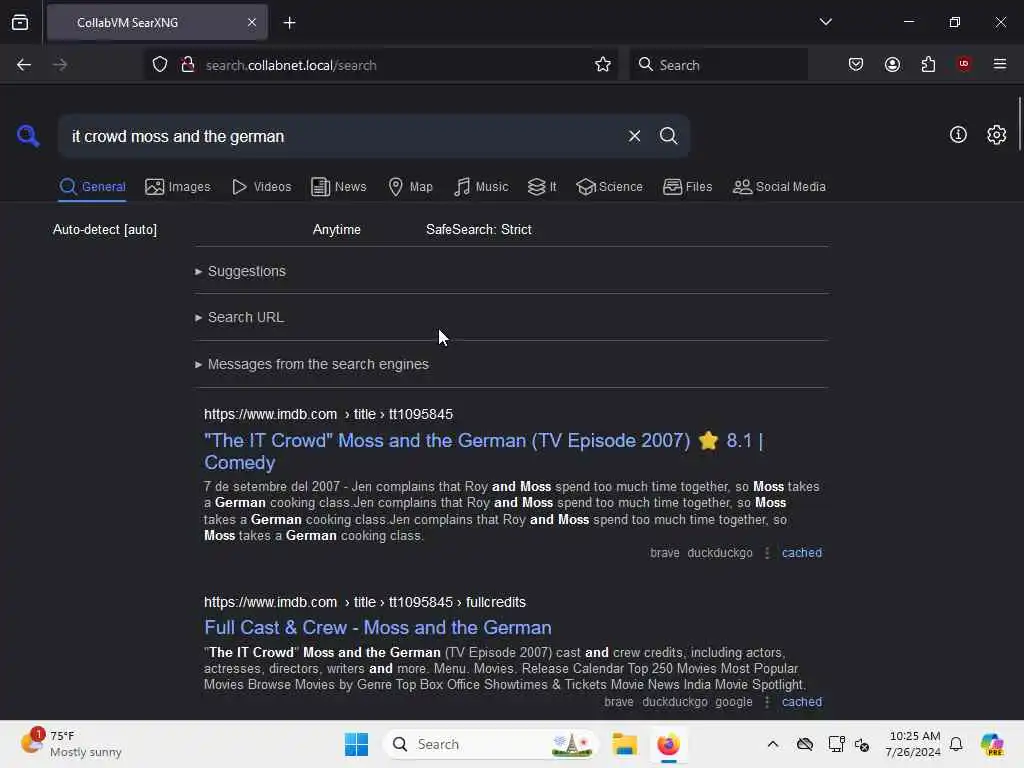Submit search with magnifier button
This screenshot has width=1024, height=768.
click(668, 136)
